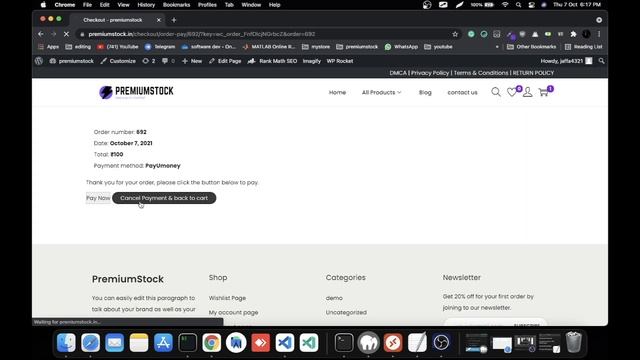This screenshot has height=360, width=640.
Task: Open the premiumstock admin bar site menu
Action: [71, 61]
